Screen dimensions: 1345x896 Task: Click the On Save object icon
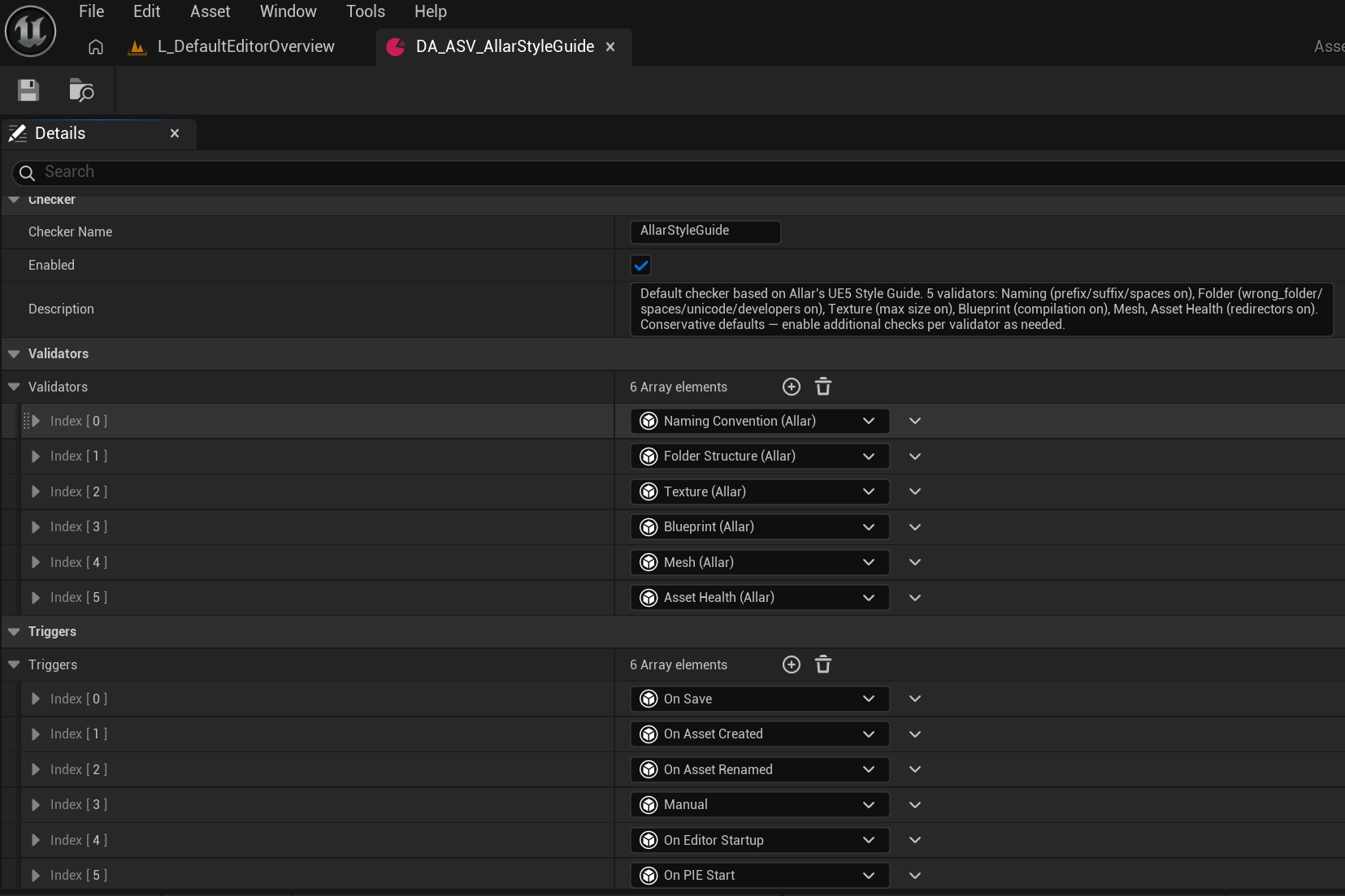649,699
